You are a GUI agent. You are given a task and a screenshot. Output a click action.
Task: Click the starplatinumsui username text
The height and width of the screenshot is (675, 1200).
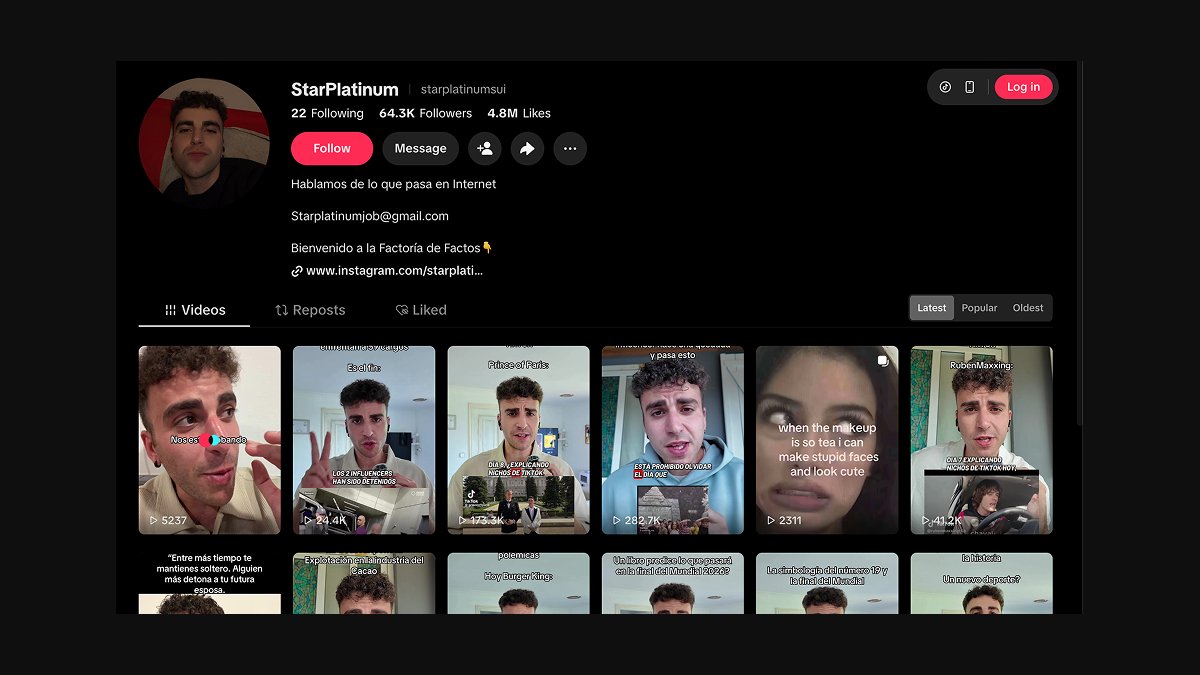[x=463, y=90]
